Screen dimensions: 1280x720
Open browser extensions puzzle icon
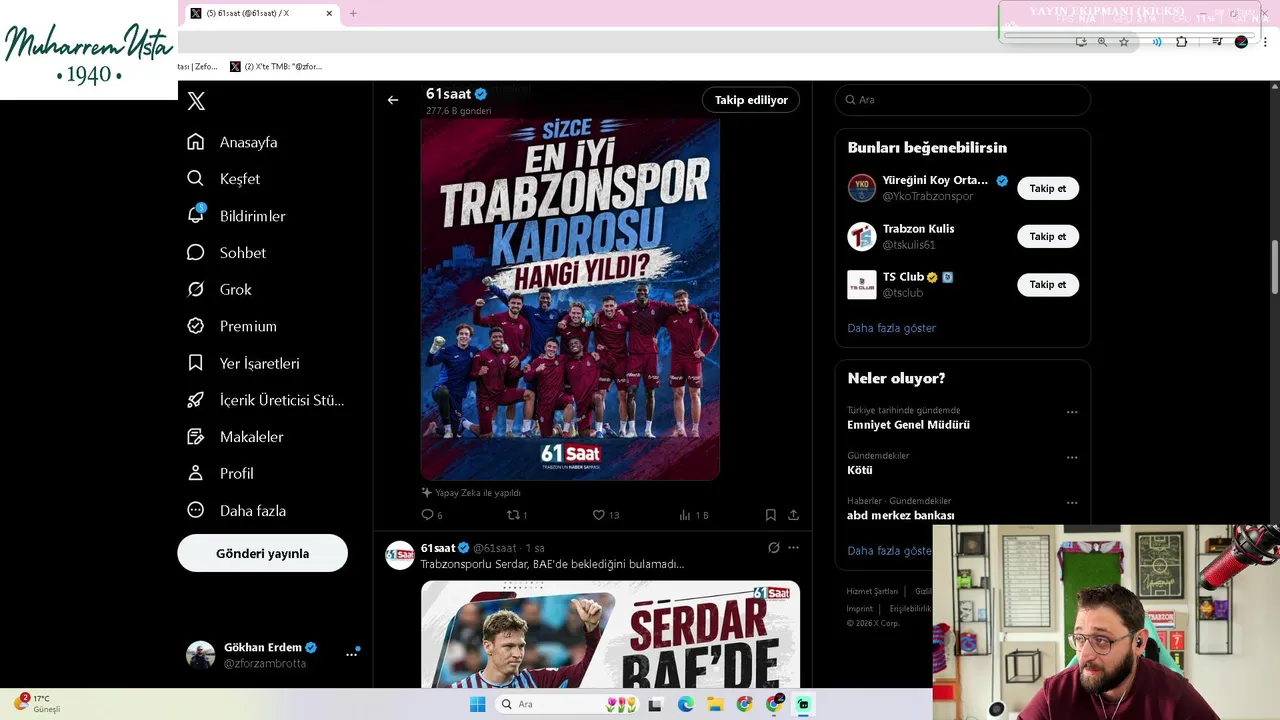coord(1182,42)
